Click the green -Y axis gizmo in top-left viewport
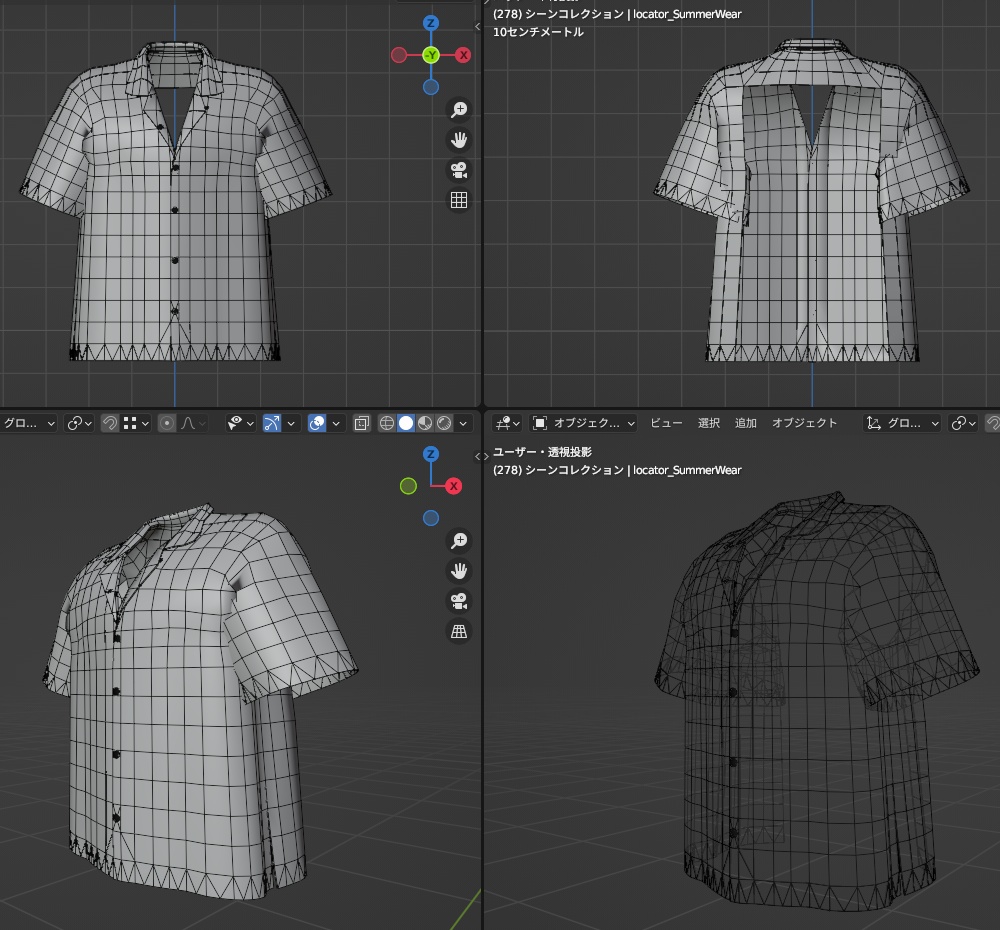Viewport: 1000px width, 930px height. (x=431, y=55)
